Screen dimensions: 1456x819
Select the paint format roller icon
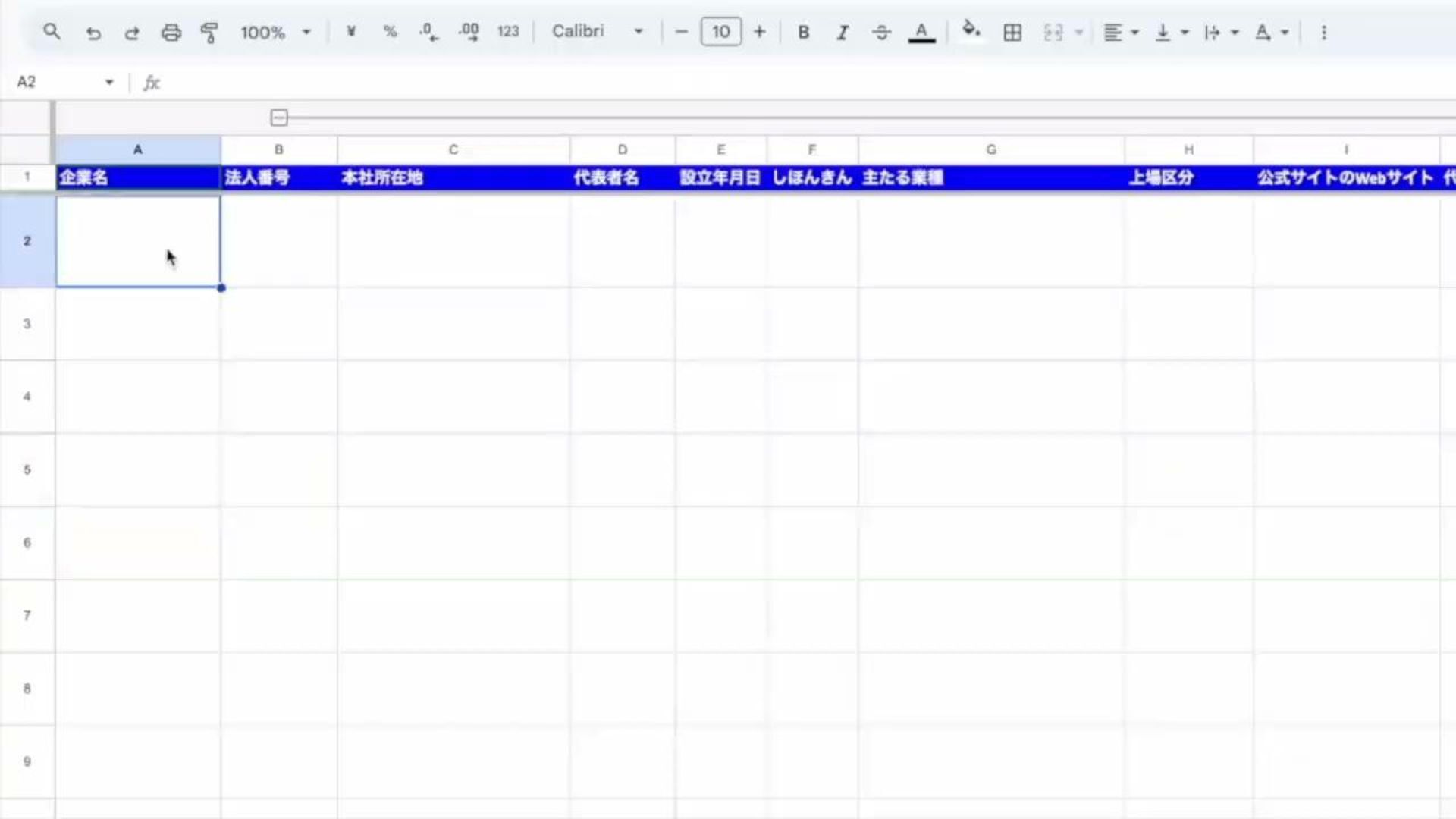point(209,33)
